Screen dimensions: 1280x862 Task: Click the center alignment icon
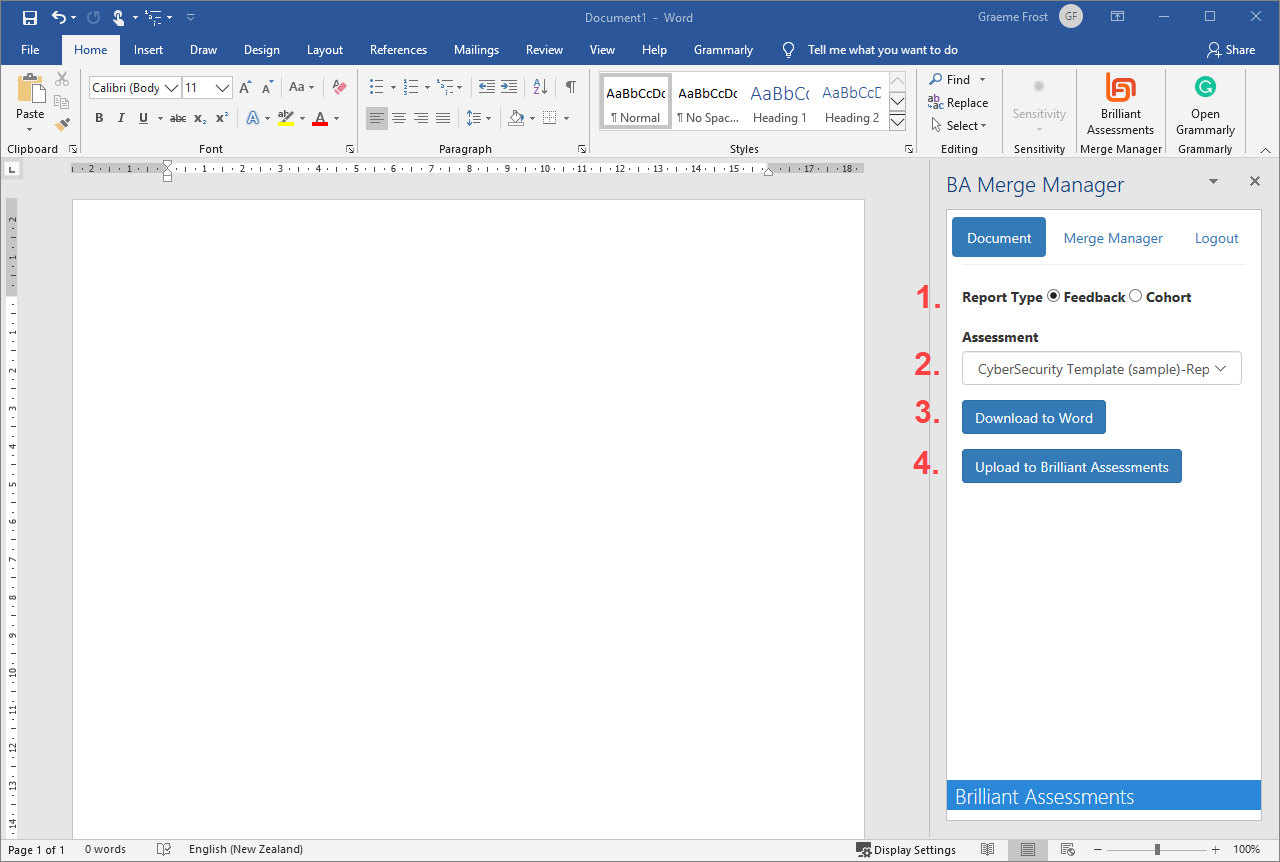[399, 118]
